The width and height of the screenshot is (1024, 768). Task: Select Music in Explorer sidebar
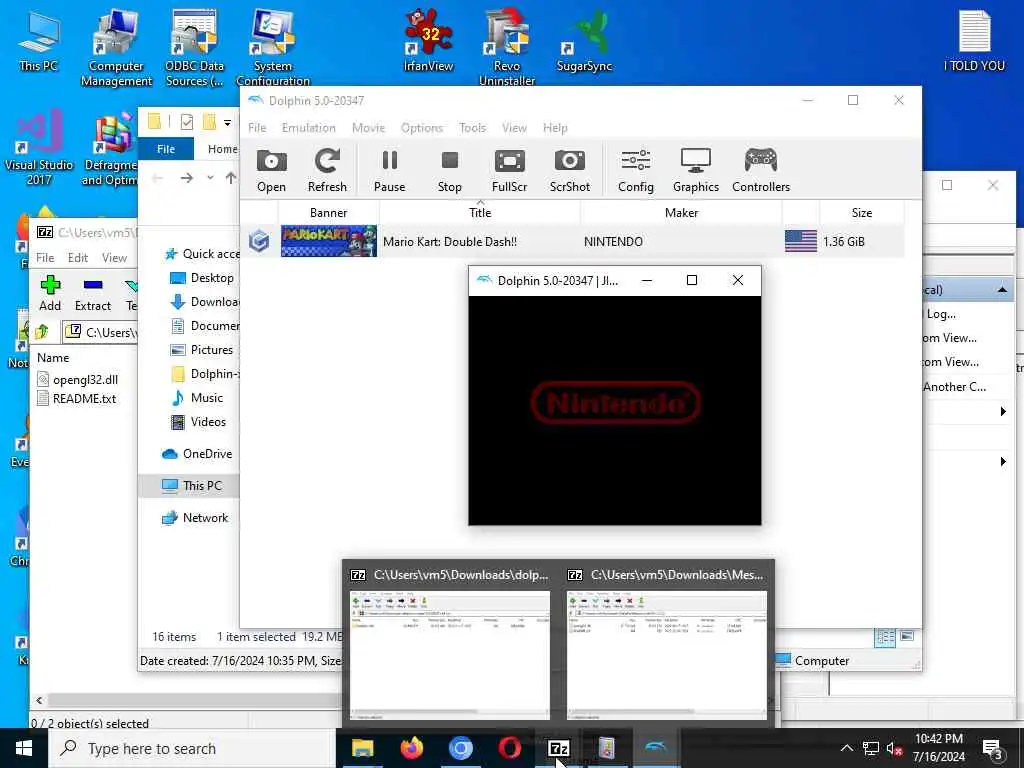(197, 398)
